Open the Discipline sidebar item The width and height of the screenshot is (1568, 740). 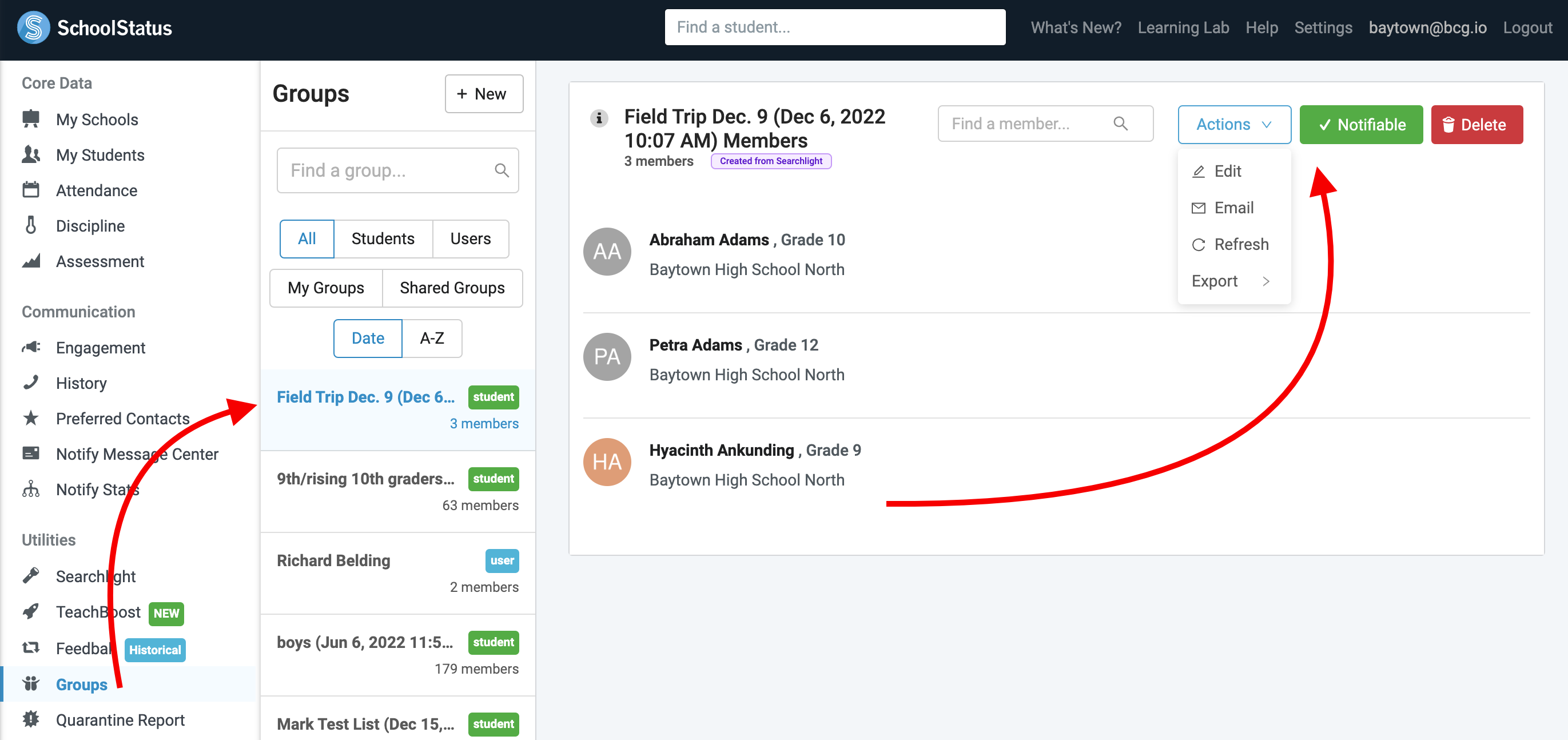pyautogui.click(x=90, y=226)
